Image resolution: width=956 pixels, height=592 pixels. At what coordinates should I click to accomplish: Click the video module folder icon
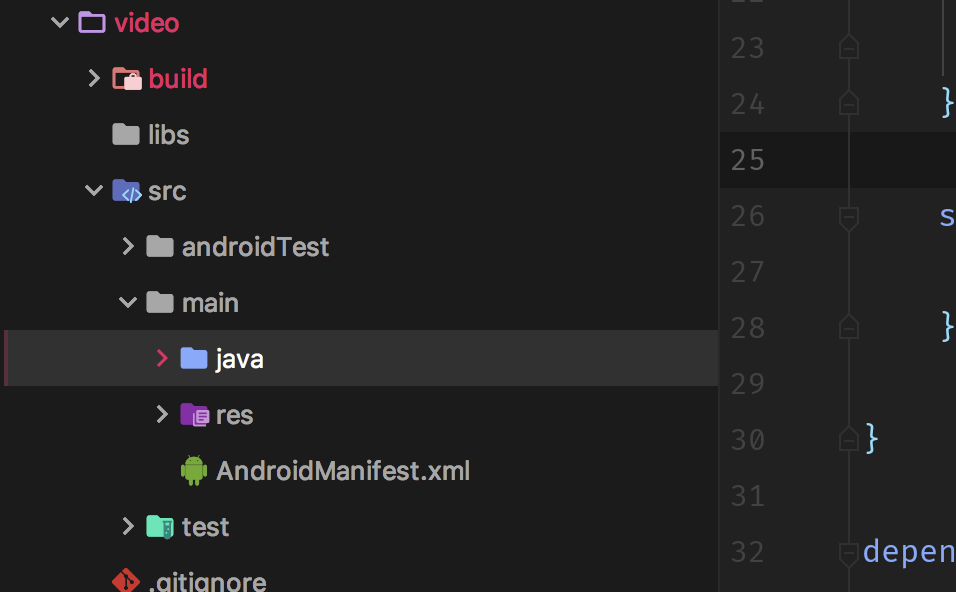pos(92,23)
